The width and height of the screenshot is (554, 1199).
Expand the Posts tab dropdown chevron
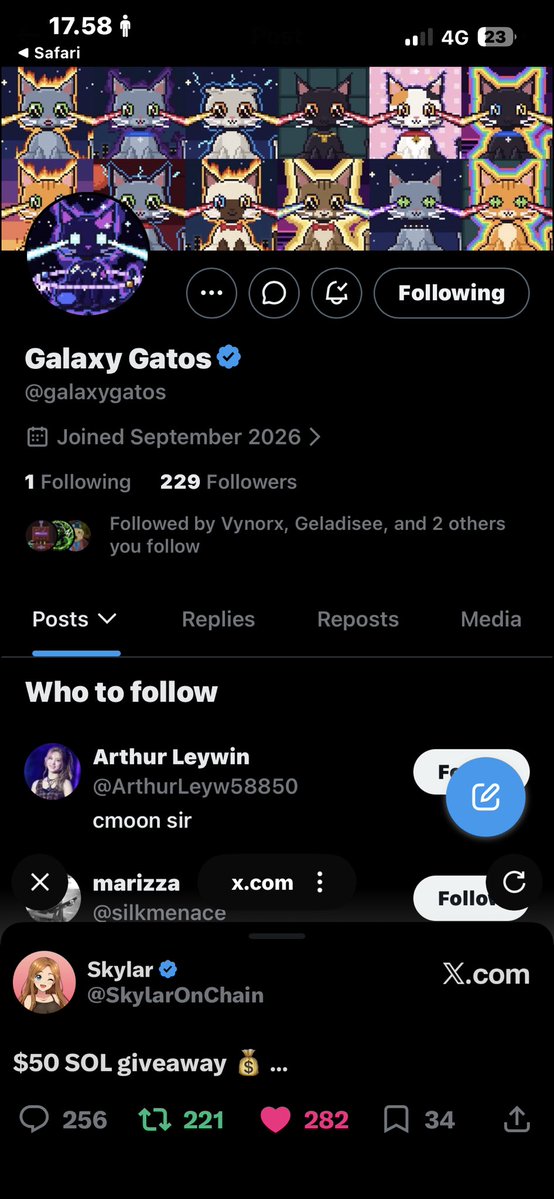[107, 619]
